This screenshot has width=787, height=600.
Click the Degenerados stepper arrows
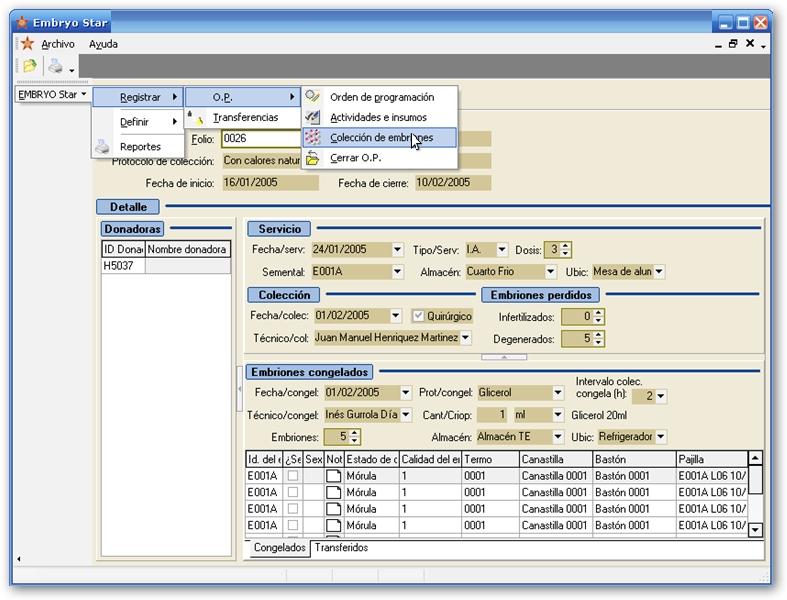click(598, 339)
